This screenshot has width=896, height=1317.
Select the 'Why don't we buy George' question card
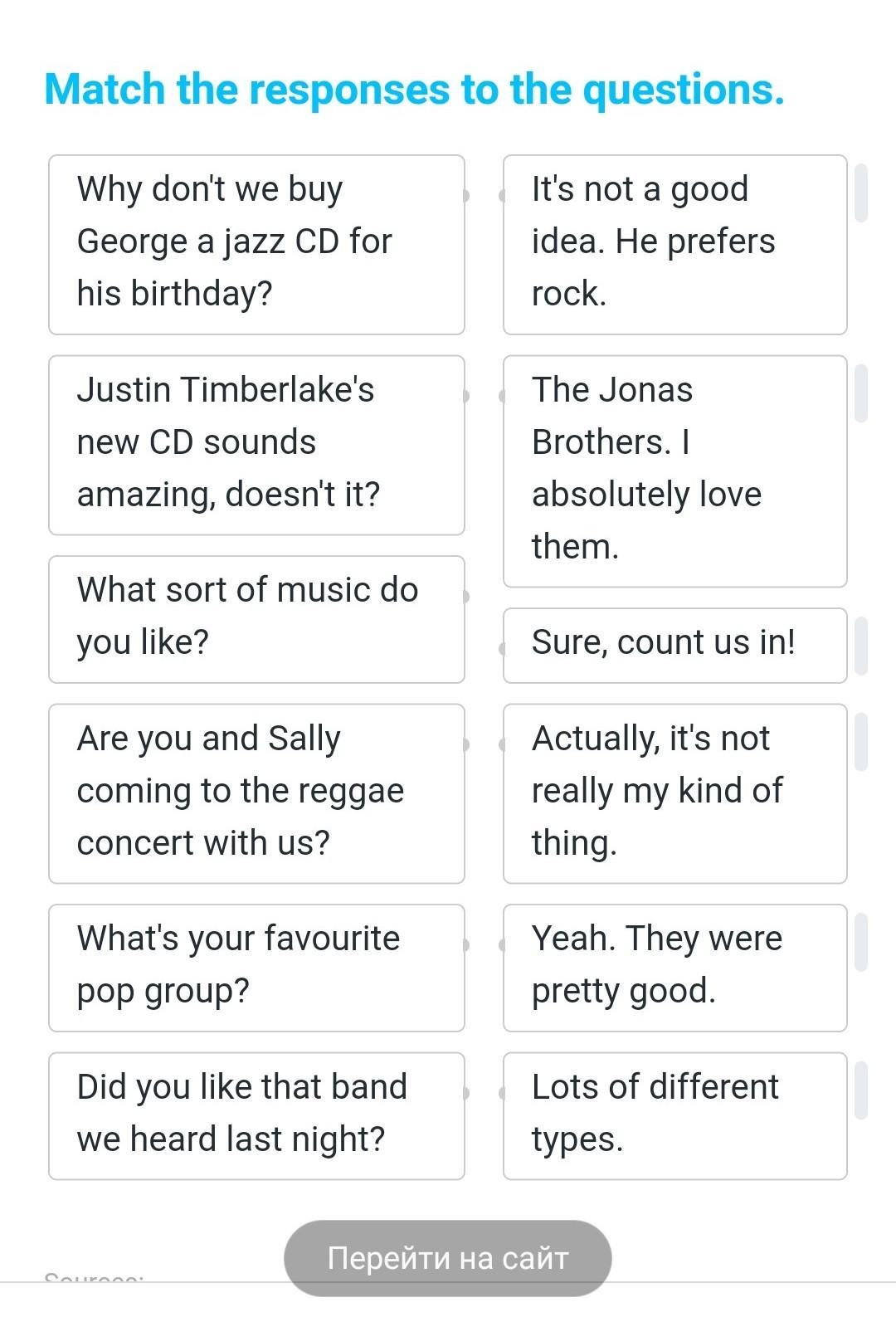(256, 245)
